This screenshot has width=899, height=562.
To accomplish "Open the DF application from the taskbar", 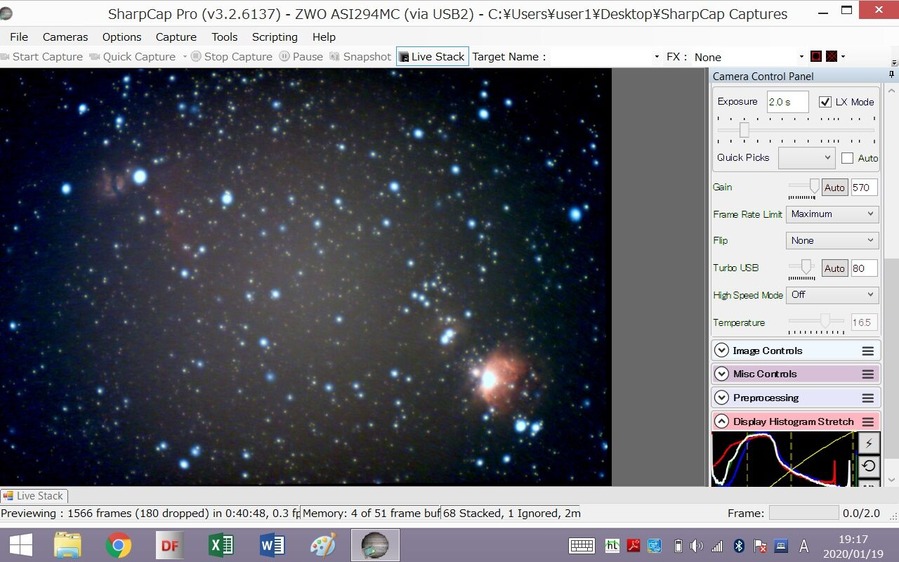I will click(170, 545).
